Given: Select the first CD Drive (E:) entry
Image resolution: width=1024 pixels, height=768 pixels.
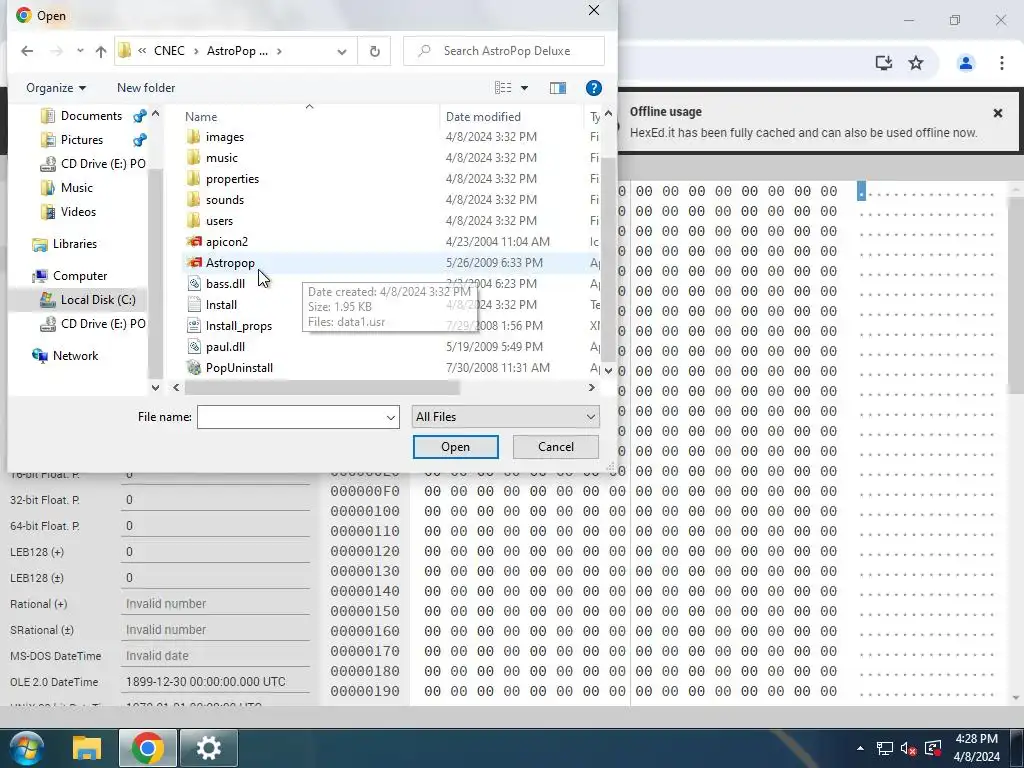Looking at the screenshot, I should pyautogui.click(x=93, y=163).
